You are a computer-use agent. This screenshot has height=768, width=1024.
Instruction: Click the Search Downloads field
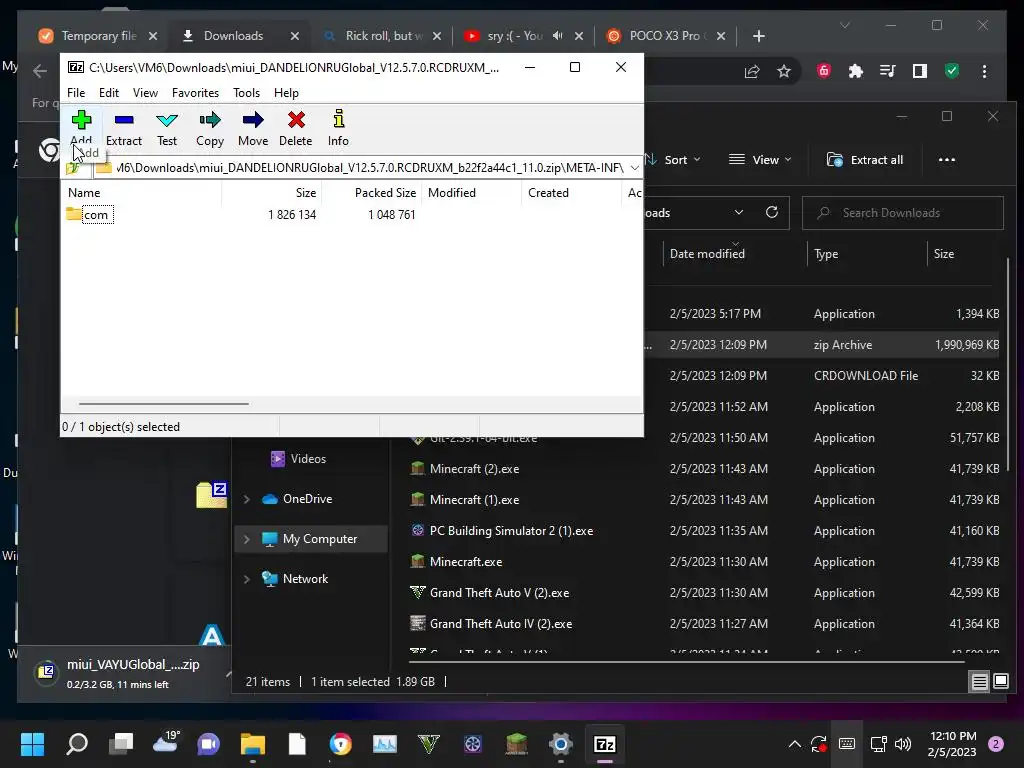tap(903, 213)
